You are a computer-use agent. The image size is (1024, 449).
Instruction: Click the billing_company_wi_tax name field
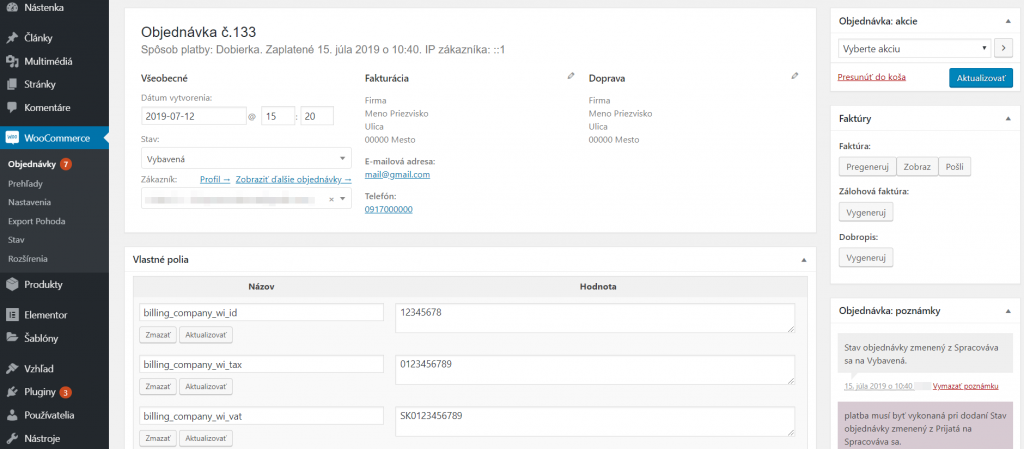pos(261,364)
